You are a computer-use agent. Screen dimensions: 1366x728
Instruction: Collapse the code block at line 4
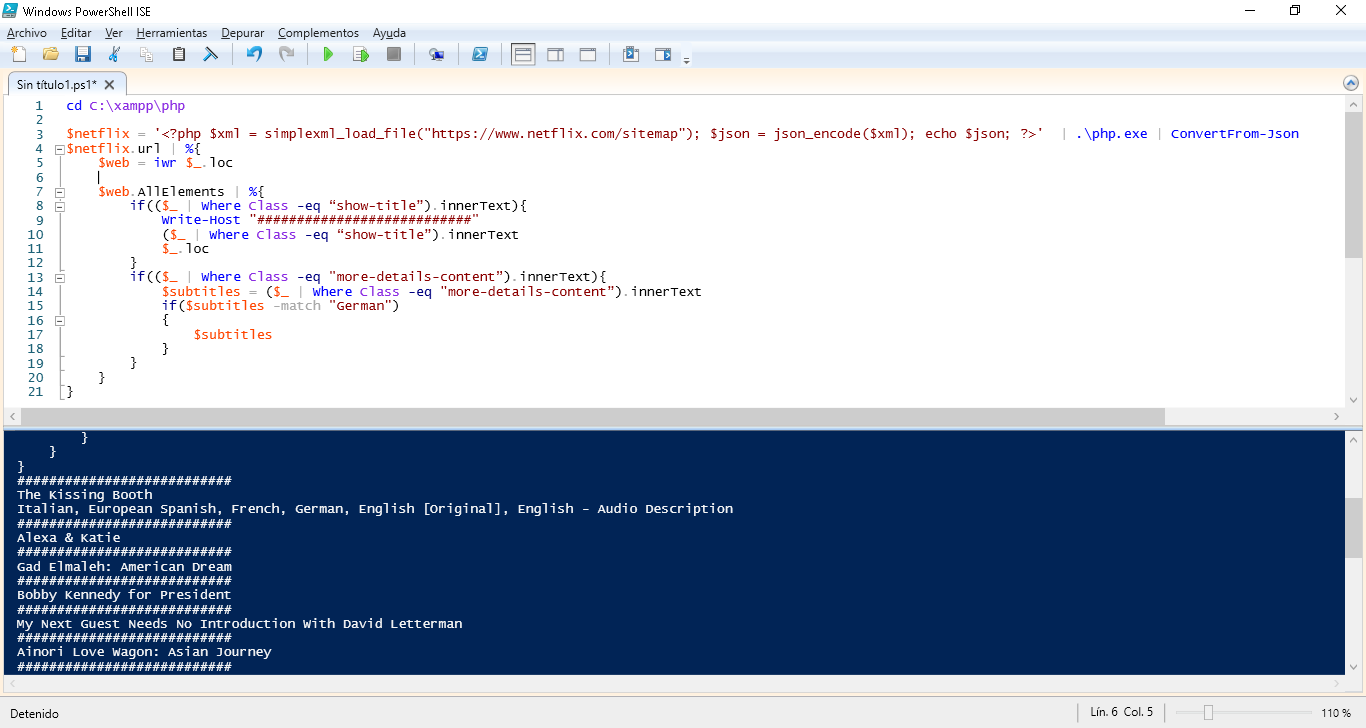(60, 149)
